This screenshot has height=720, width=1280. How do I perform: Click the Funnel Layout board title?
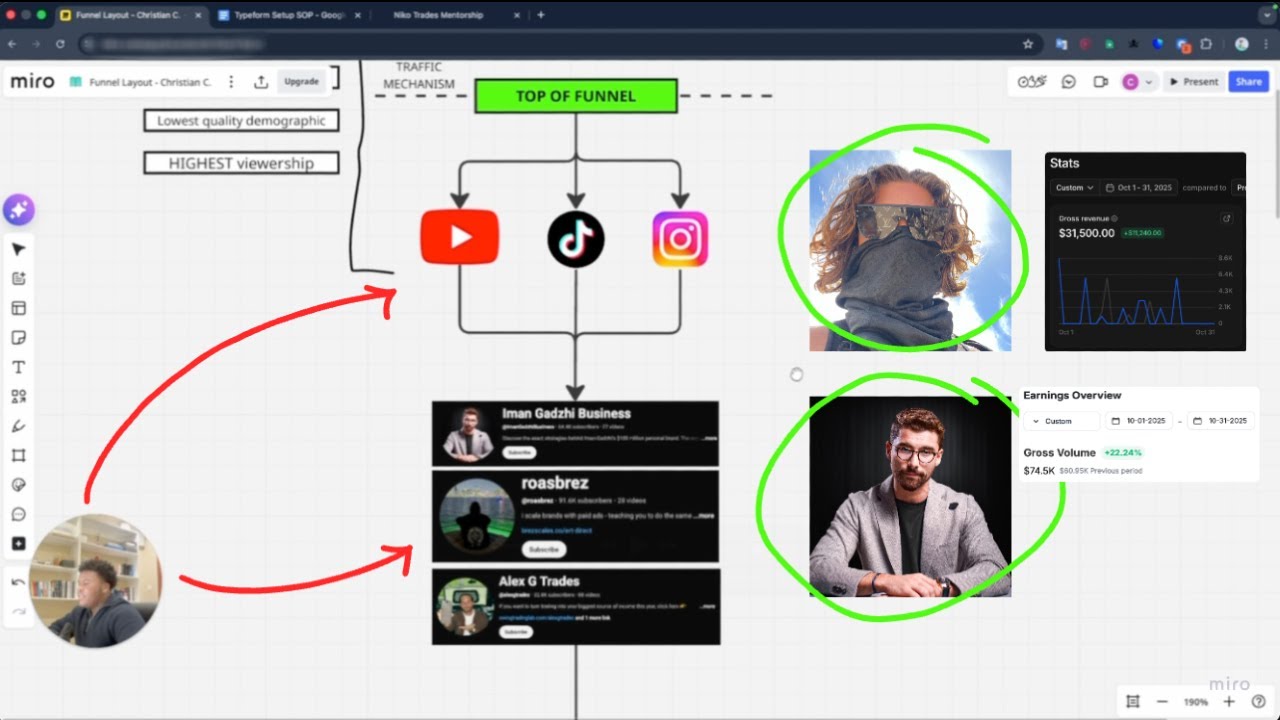pos(150,82)
